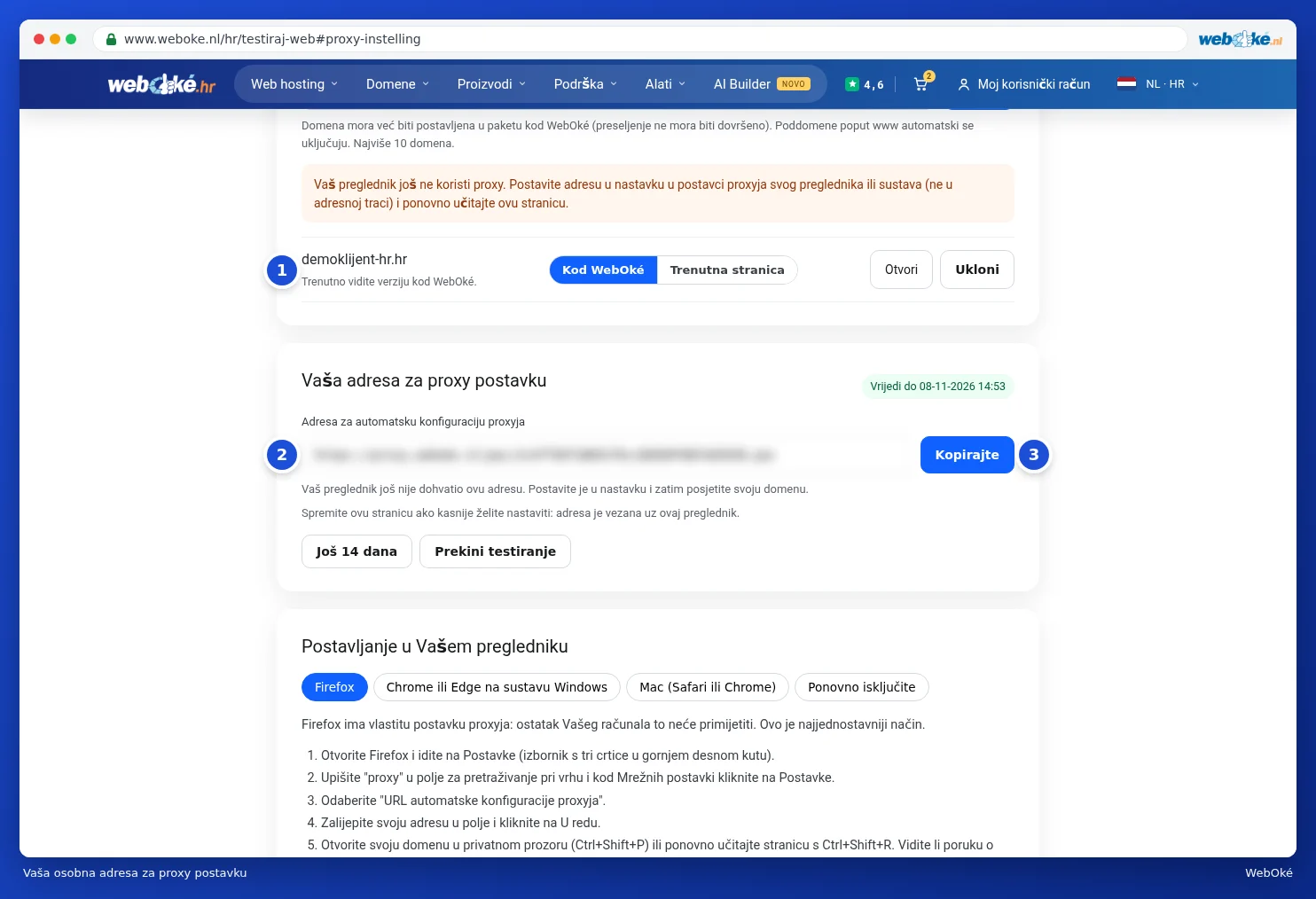The image size is (1316, 899).
Task: Click the orange warning starting Vaš preglednik još ne koristi proxy
Action: point(658,193)
